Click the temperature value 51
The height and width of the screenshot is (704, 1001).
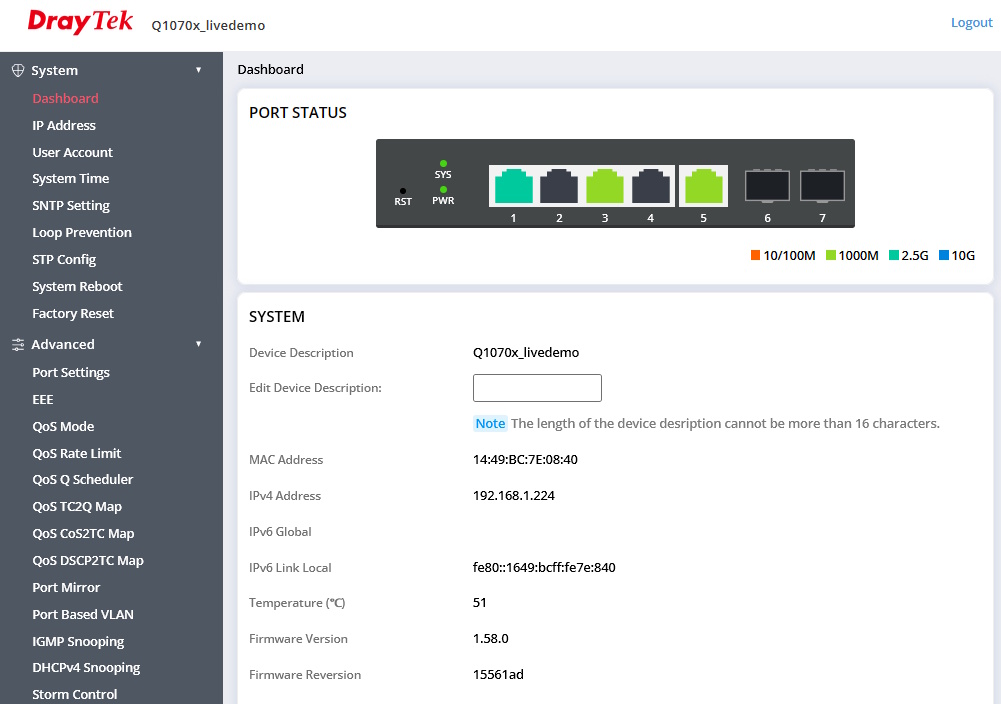tap(479, 603)
